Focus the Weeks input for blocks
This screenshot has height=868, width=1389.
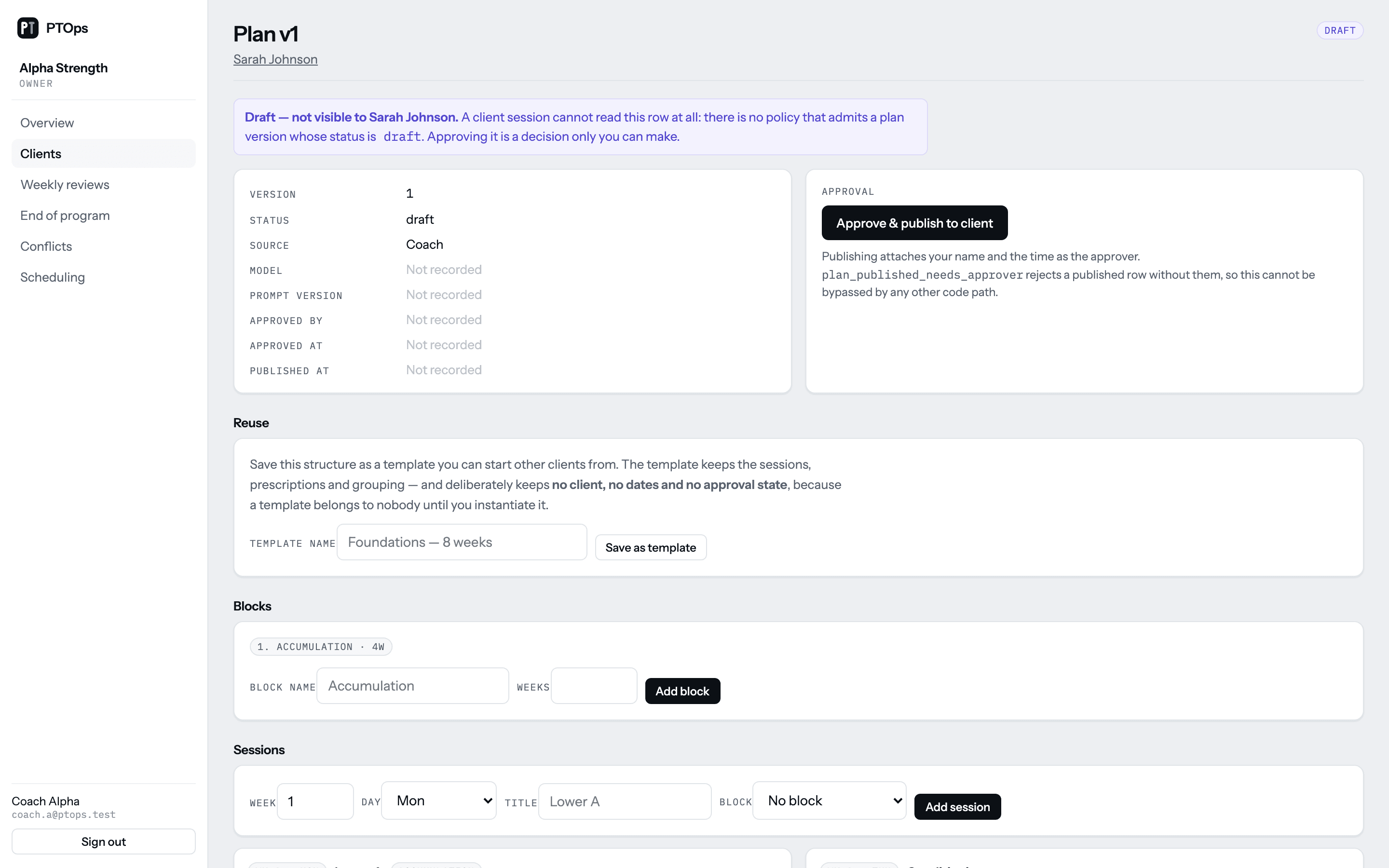coord(594,685)
